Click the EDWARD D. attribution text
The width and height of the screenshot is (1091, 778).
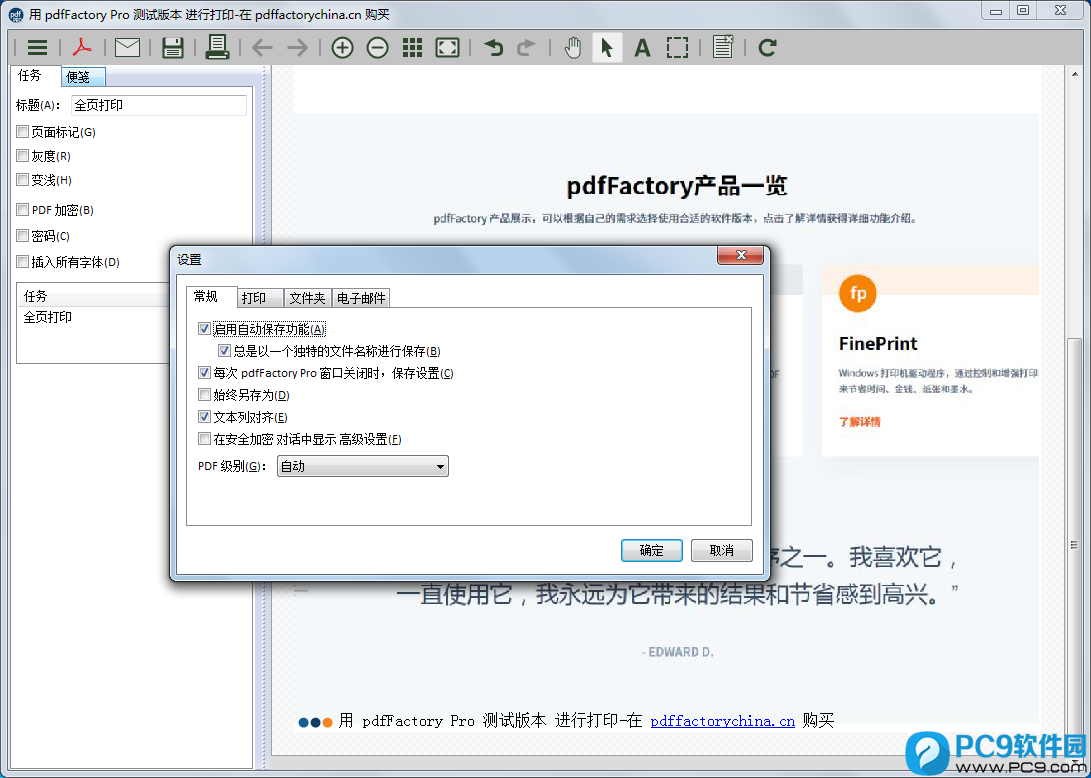click(678, 652)
